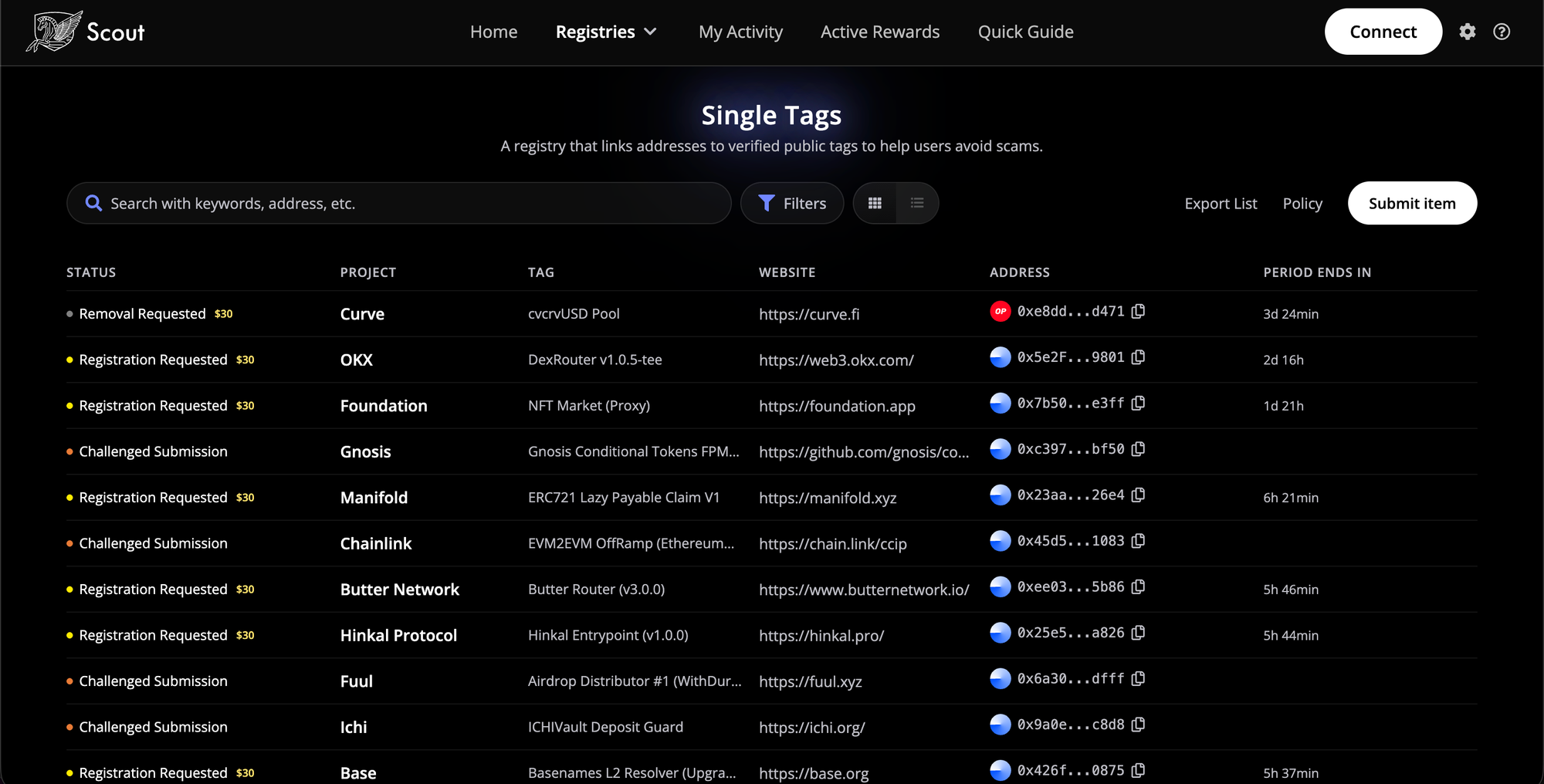1544x784 pixels.
Task: Open the Filters panel
Action: pos(792,204)
